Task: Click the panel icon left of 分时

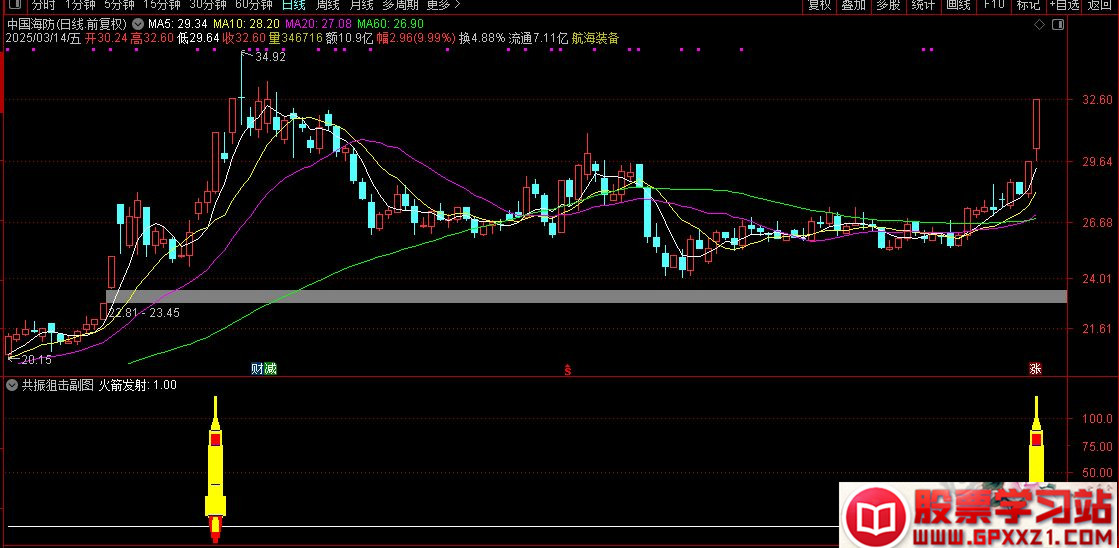Action: pos(12,5)
